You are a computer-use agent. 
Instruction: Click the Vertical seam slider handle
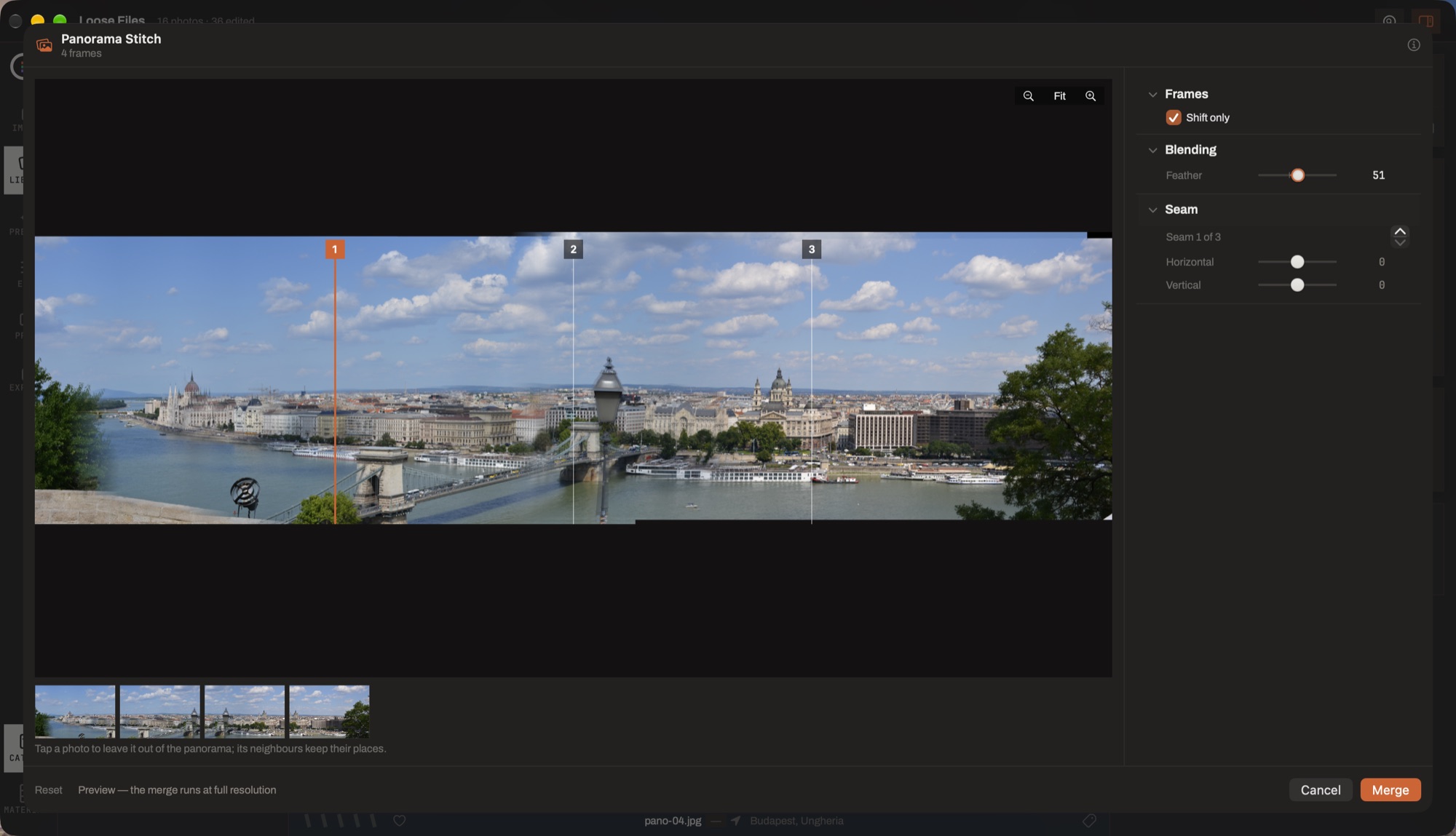coord(1297,285)
